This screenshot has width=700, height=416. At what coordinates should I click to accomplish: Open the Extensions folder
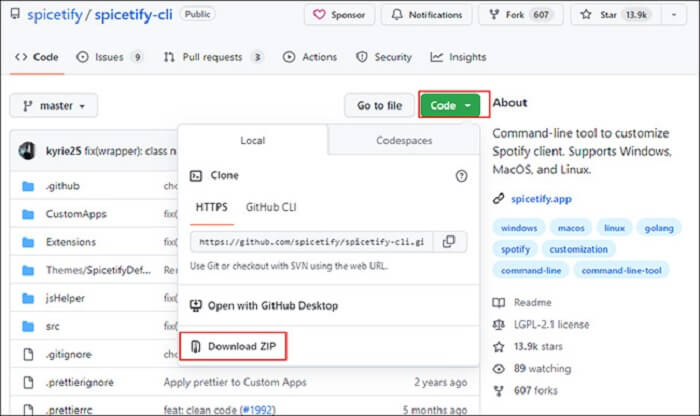[71, 242]
